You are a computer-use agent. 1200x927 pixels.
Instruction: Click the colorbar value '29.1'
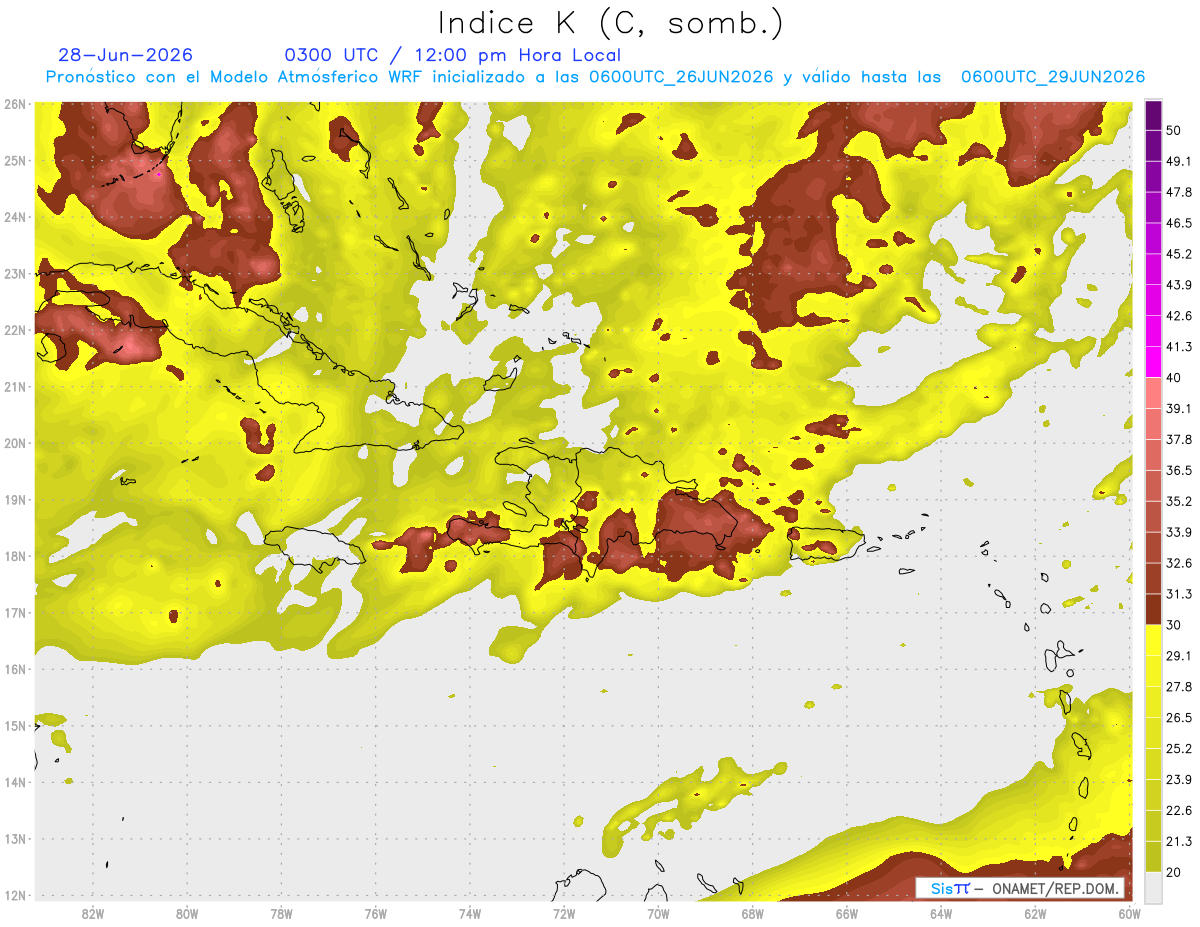point(1179,656)
